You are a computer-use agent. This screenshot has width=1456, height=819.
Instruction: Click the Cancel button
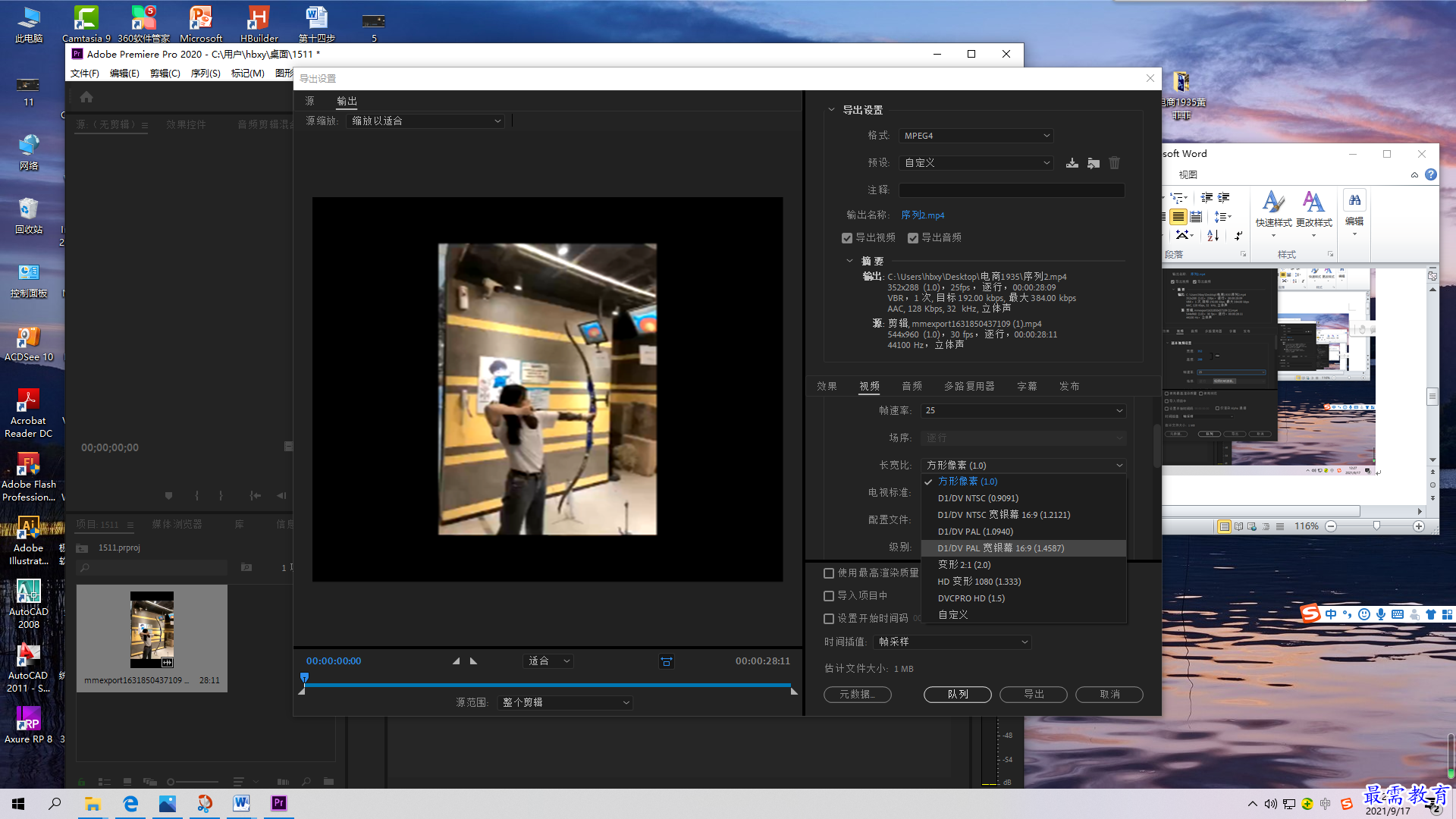tap(1109, 695)
